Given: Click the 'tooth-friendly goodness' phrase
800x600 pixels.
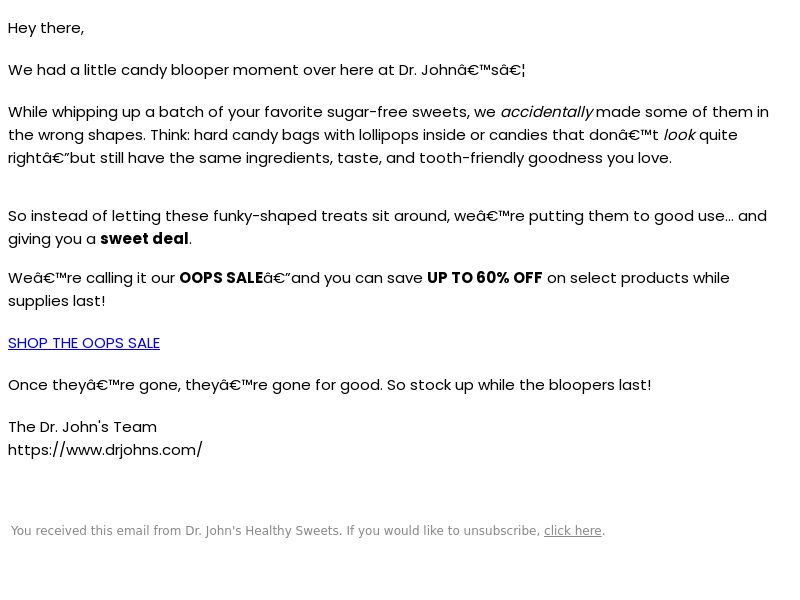Looking at the screenshot, I should tap(511, 158).
